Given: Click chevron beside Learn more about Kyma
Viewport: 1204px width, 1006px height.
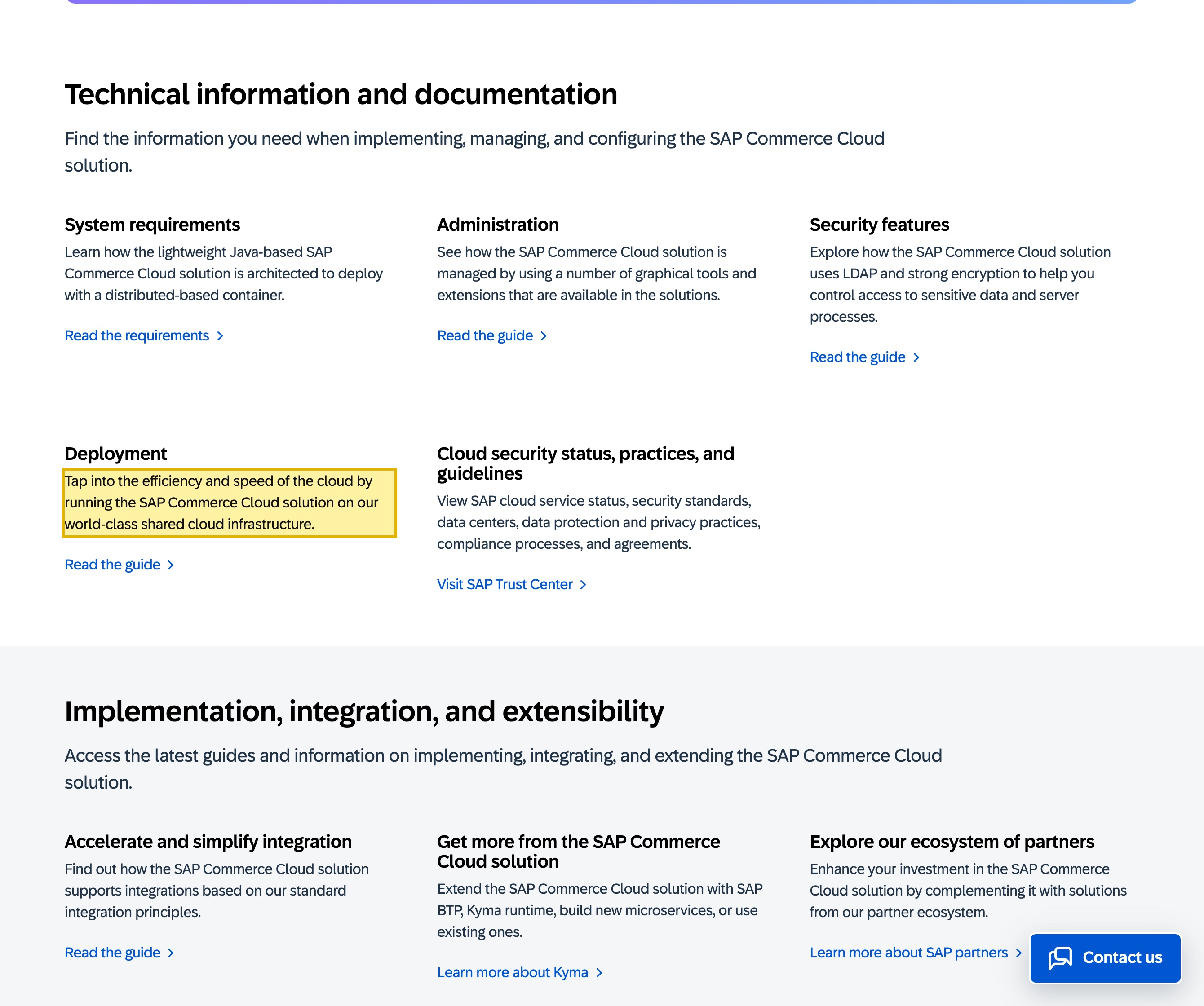Looking at the screenshot, I should point(599,973).
